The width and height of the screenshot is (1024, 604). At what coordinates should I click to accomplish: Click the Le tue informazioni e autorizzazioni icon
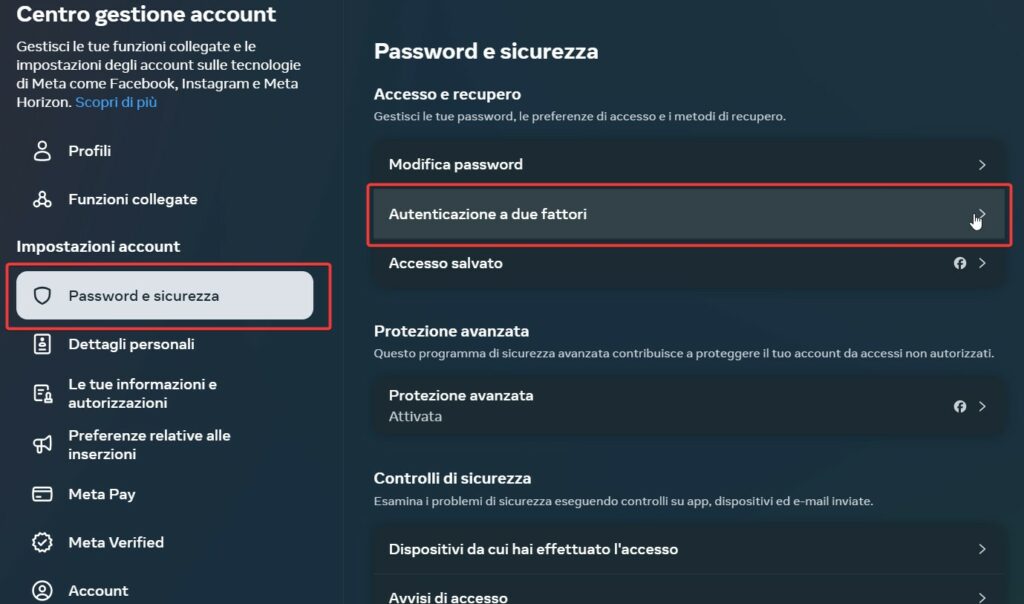coord(42,393)
